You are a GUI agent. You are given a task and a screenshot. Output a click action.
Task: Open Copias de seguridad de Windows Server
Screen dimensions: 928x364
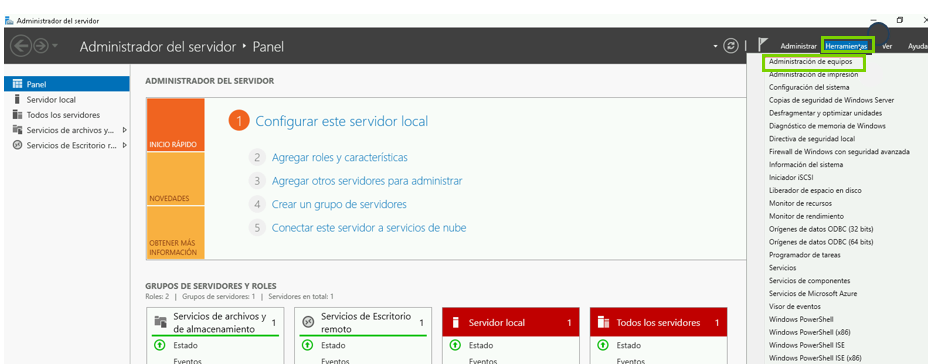tap(831, 100)
